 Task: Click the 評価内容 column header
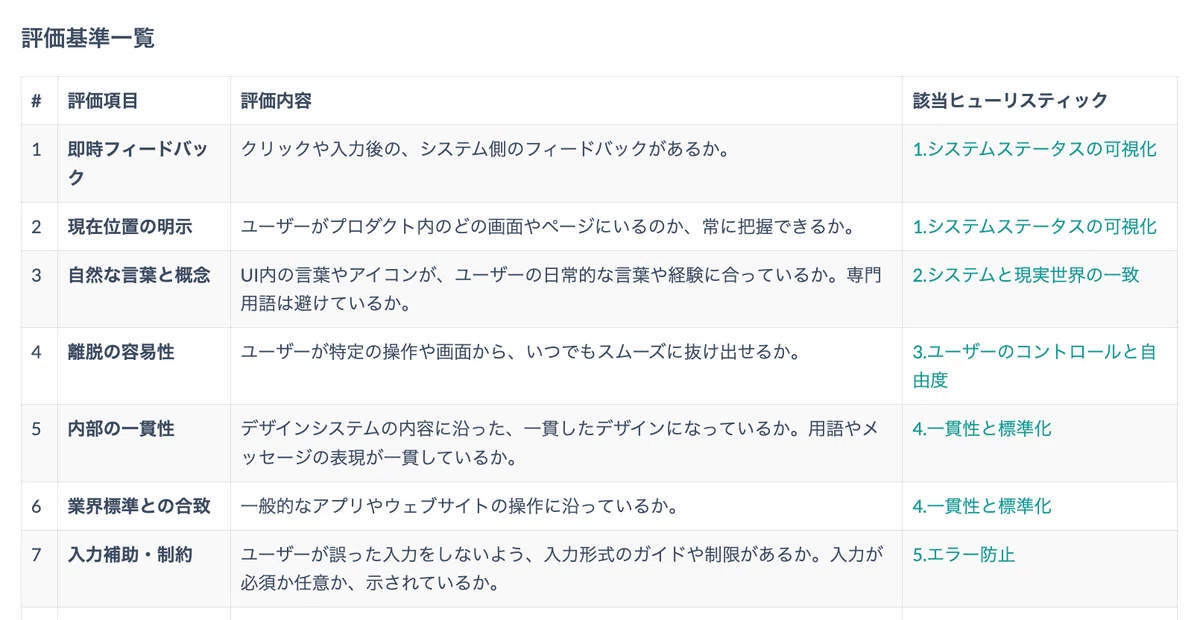(x=276, y=101)
